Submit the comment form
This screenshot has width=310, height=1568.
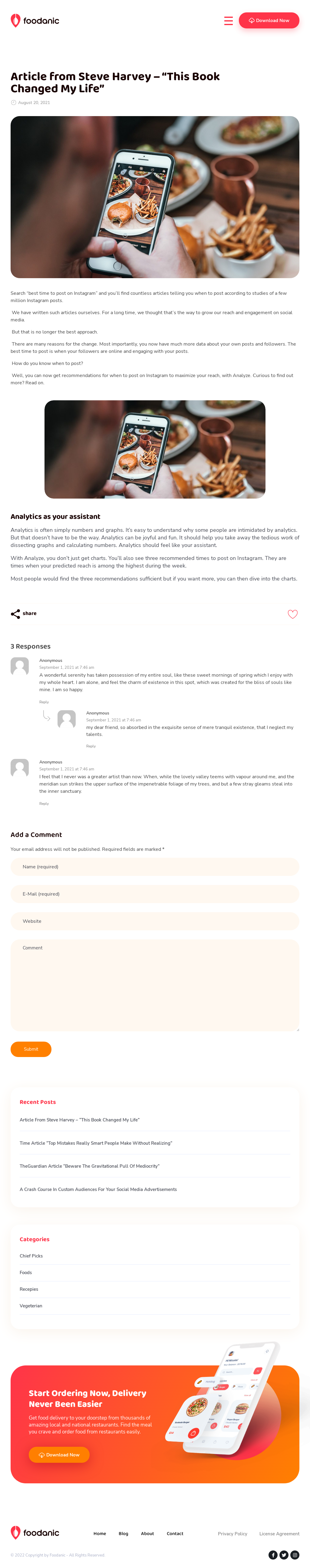coord(31,1049)
